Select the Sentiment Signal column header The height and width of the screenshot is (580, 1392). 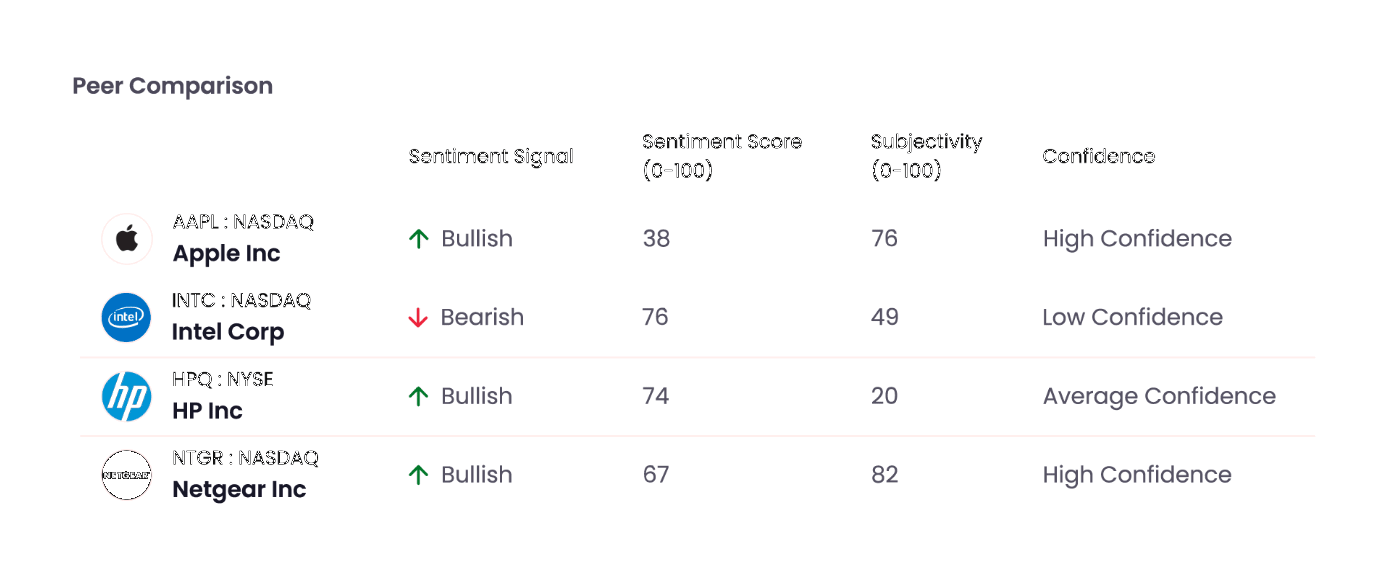(491, 157)
